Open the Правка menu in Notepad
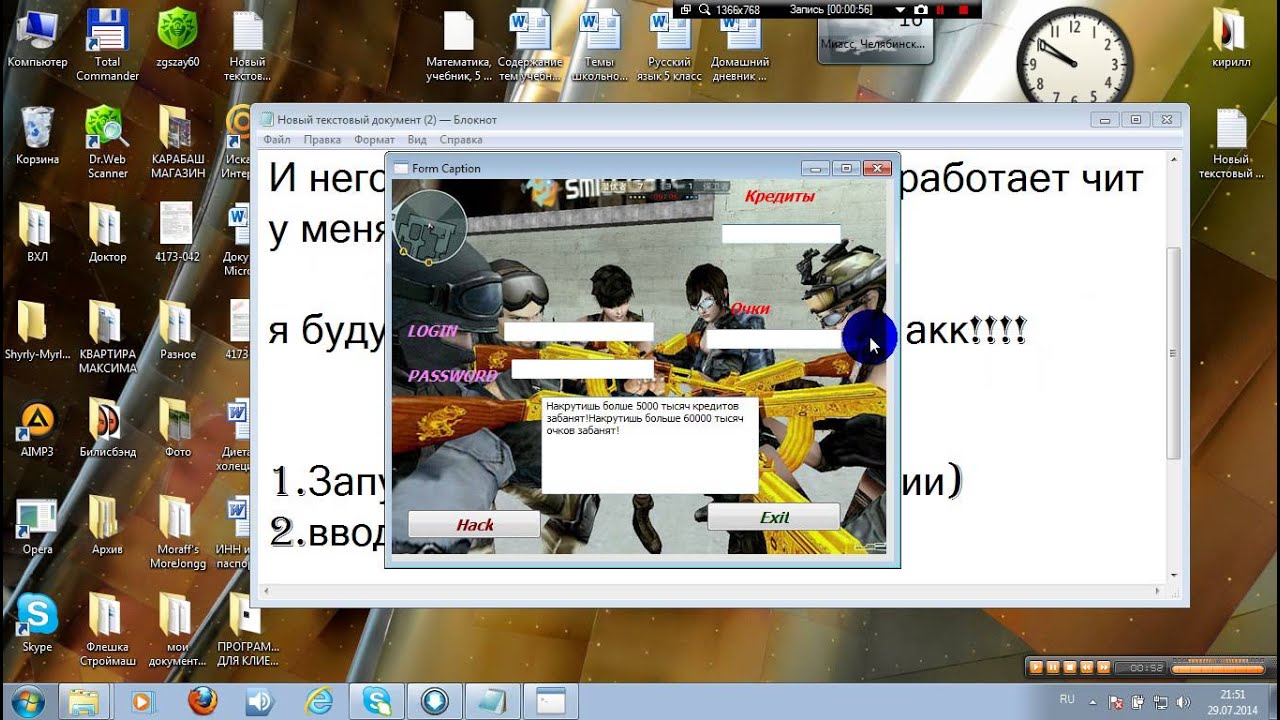Screen dimensions: 1280x720 pos(322,140)
